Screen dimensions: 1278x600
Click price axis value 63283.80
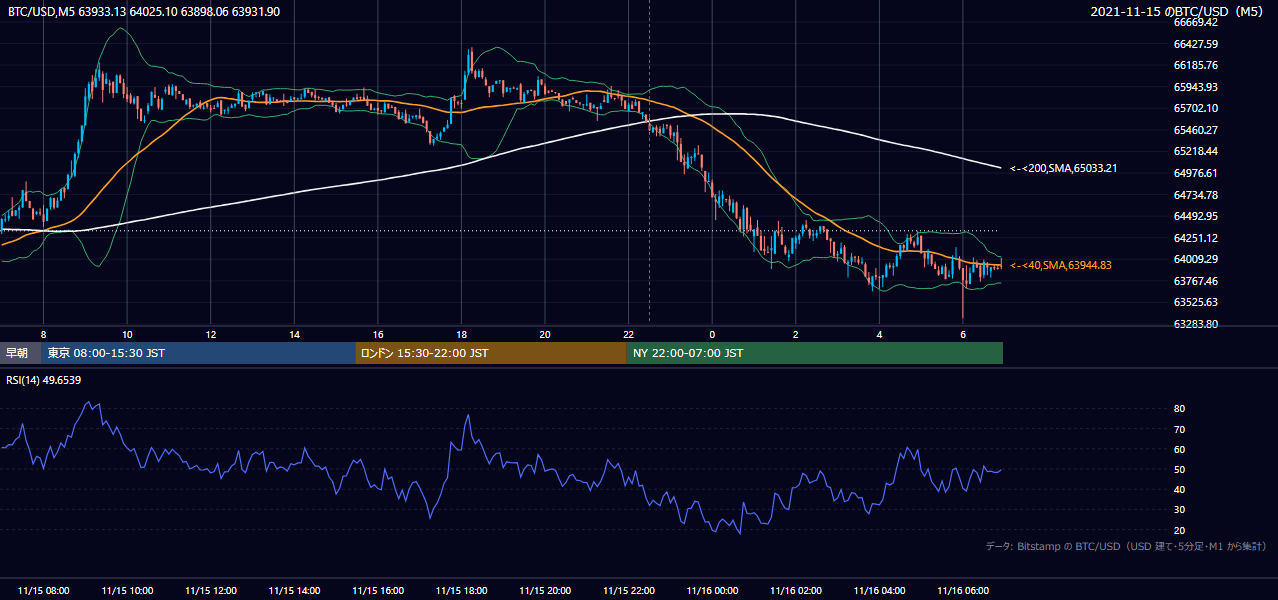click(x=1195, y=324)
